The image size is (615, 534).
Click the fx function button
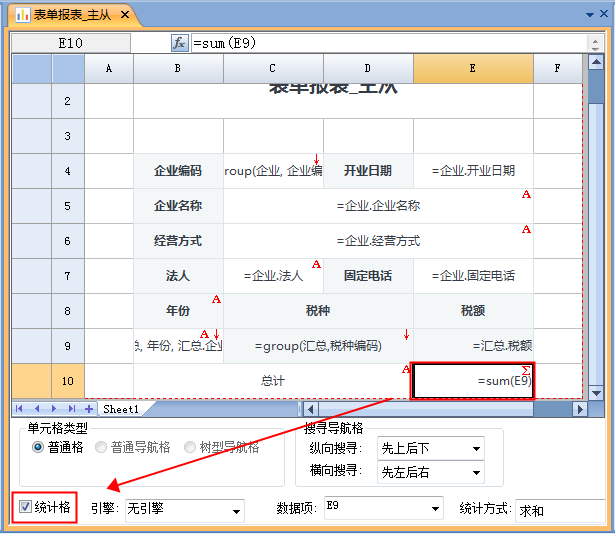point(179,43)
